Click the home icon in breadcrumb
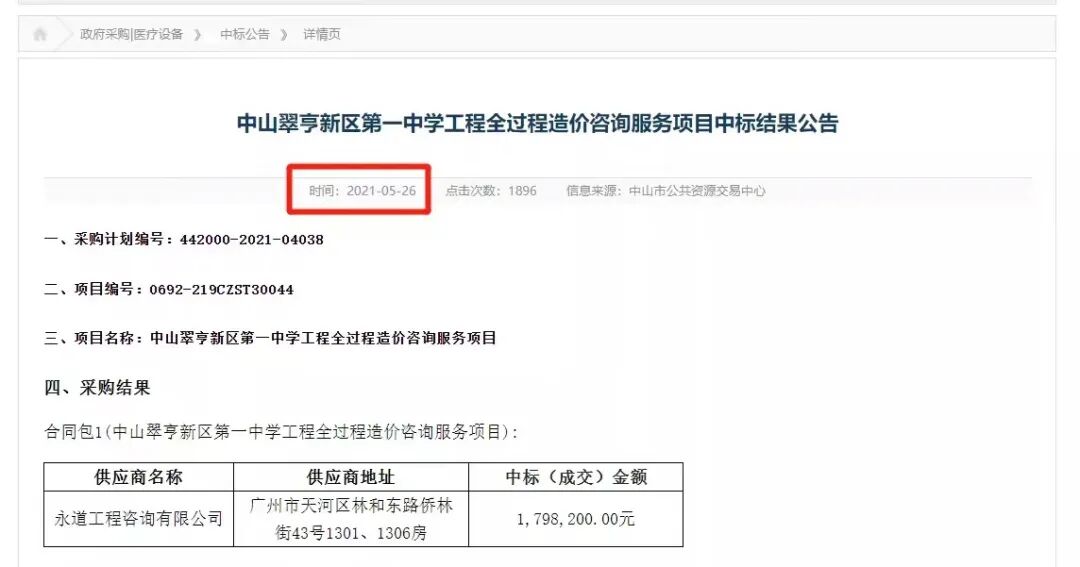The height and width of the screenshot is (567, 1080). click(x=40, y=34)
